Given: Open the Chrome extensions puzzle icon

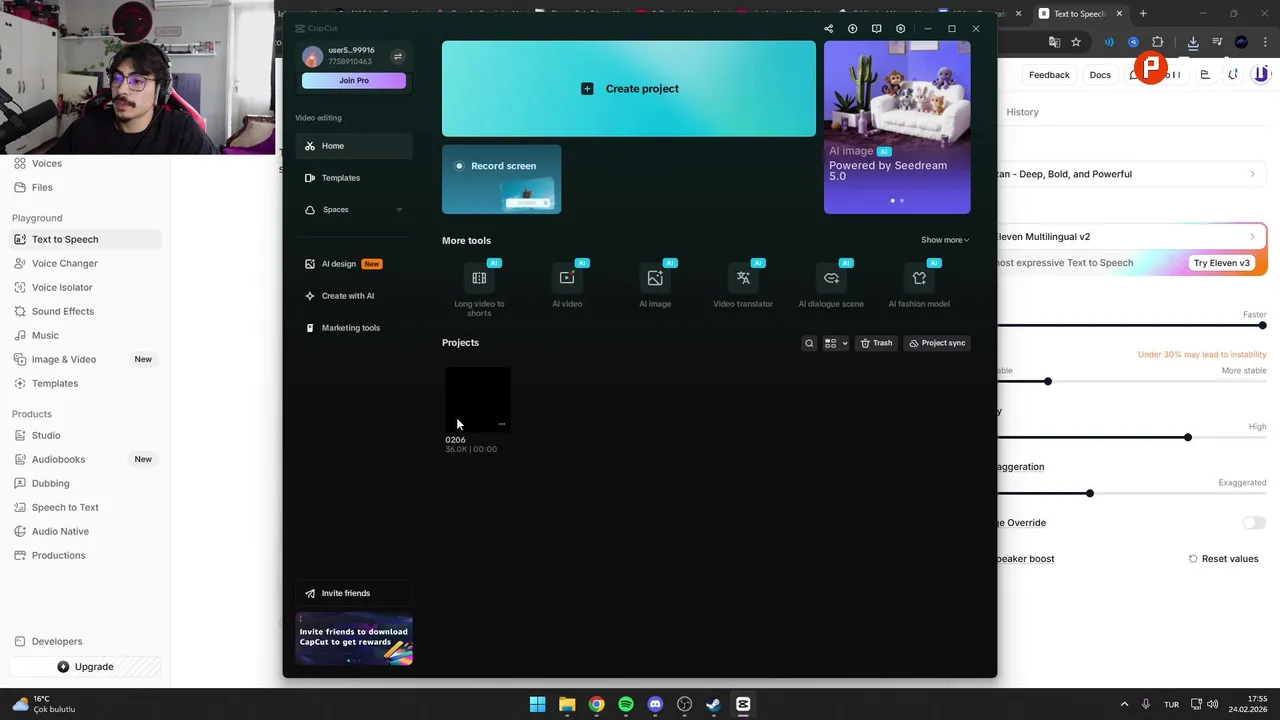Looking at the screenshot, I should coord(1158,42).
